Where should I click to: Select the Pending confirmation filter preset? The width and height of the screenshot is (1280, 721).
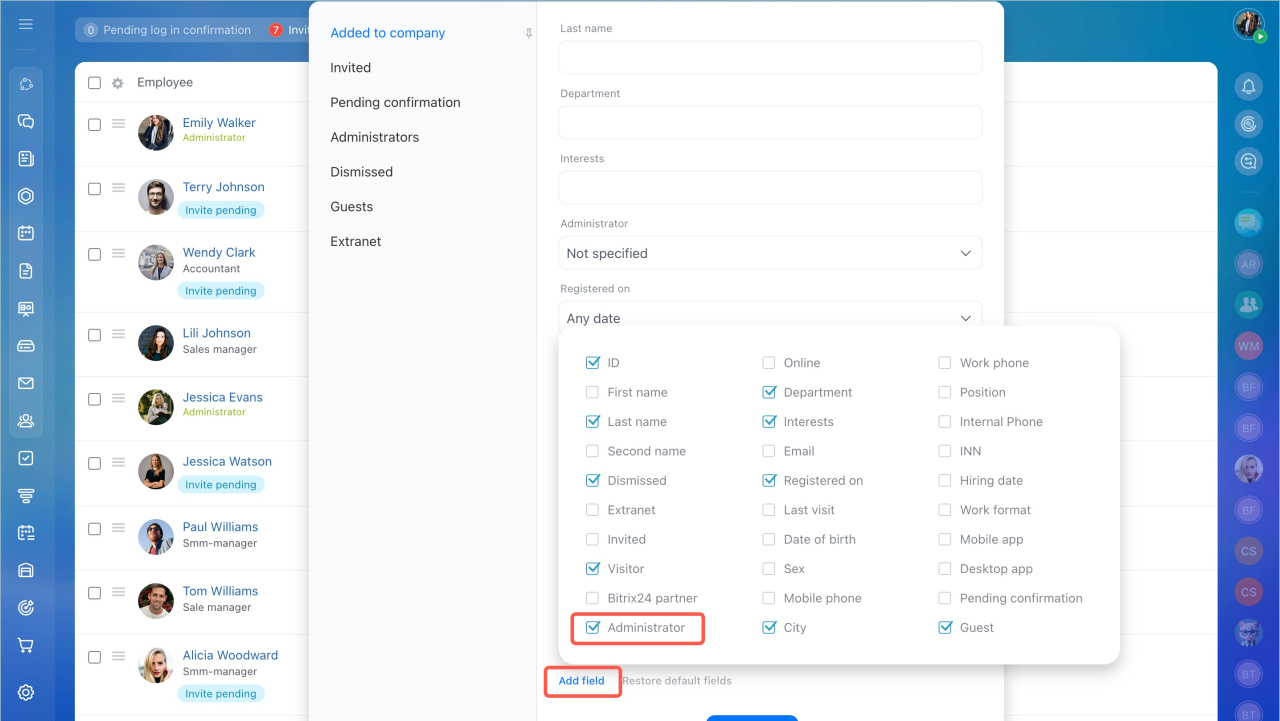[x=395, y=102]
